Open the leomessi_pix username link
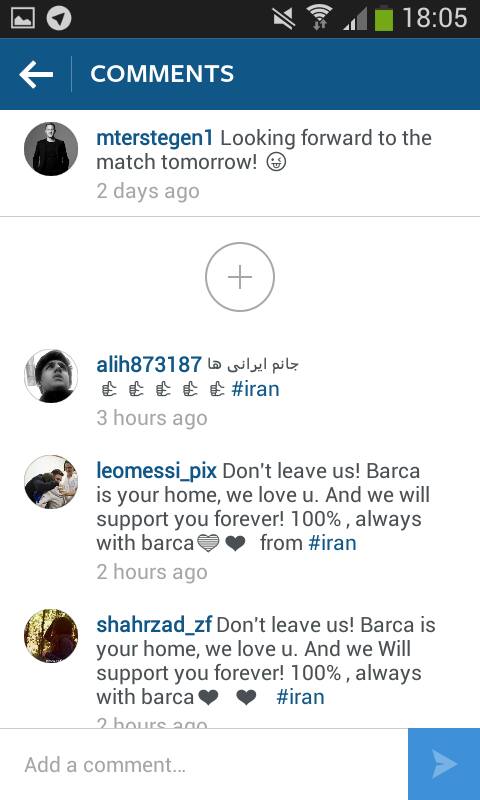 pos(157,470)
